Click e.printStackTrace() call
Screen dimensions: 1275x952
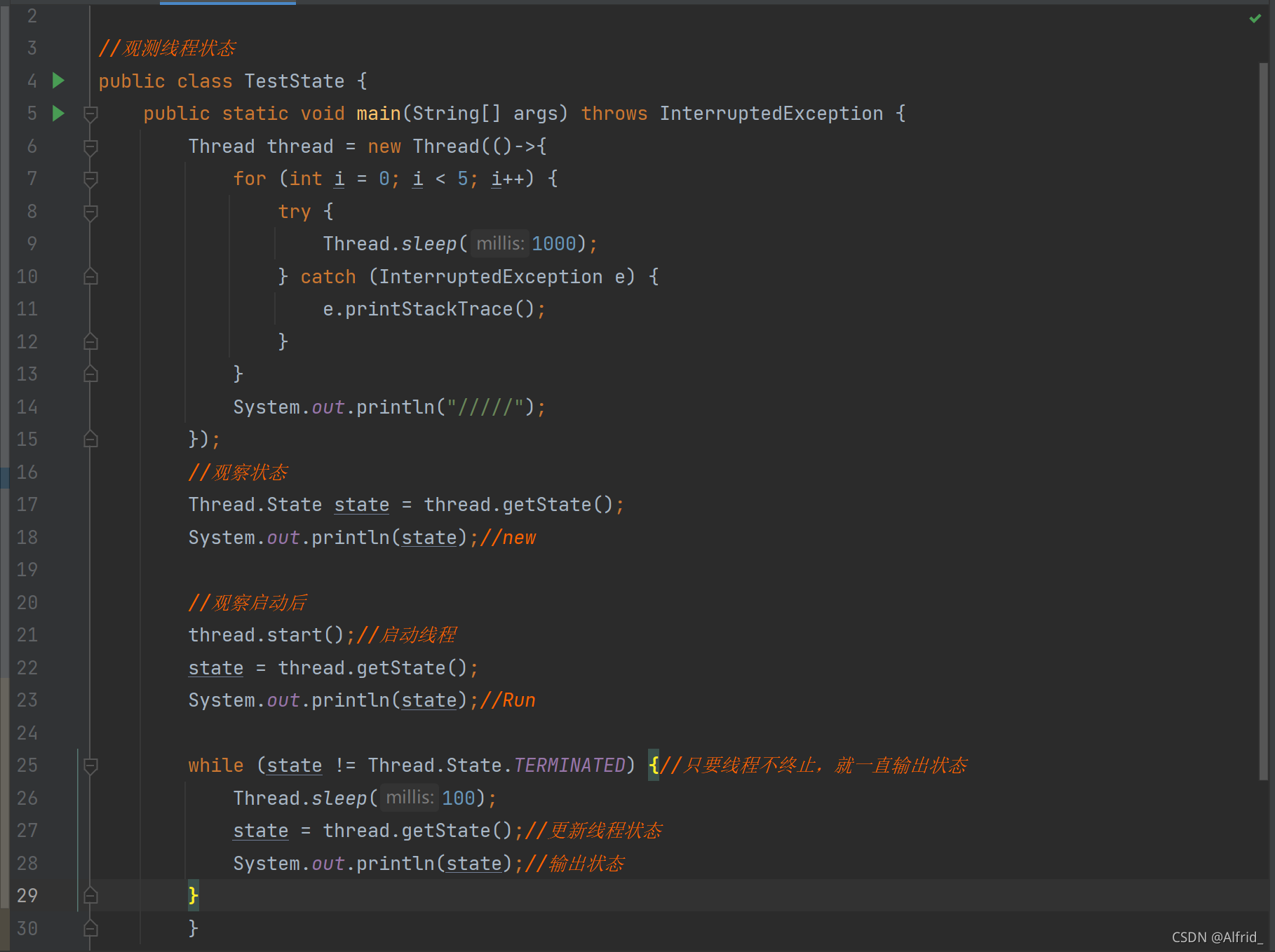(x=429, y=309)
